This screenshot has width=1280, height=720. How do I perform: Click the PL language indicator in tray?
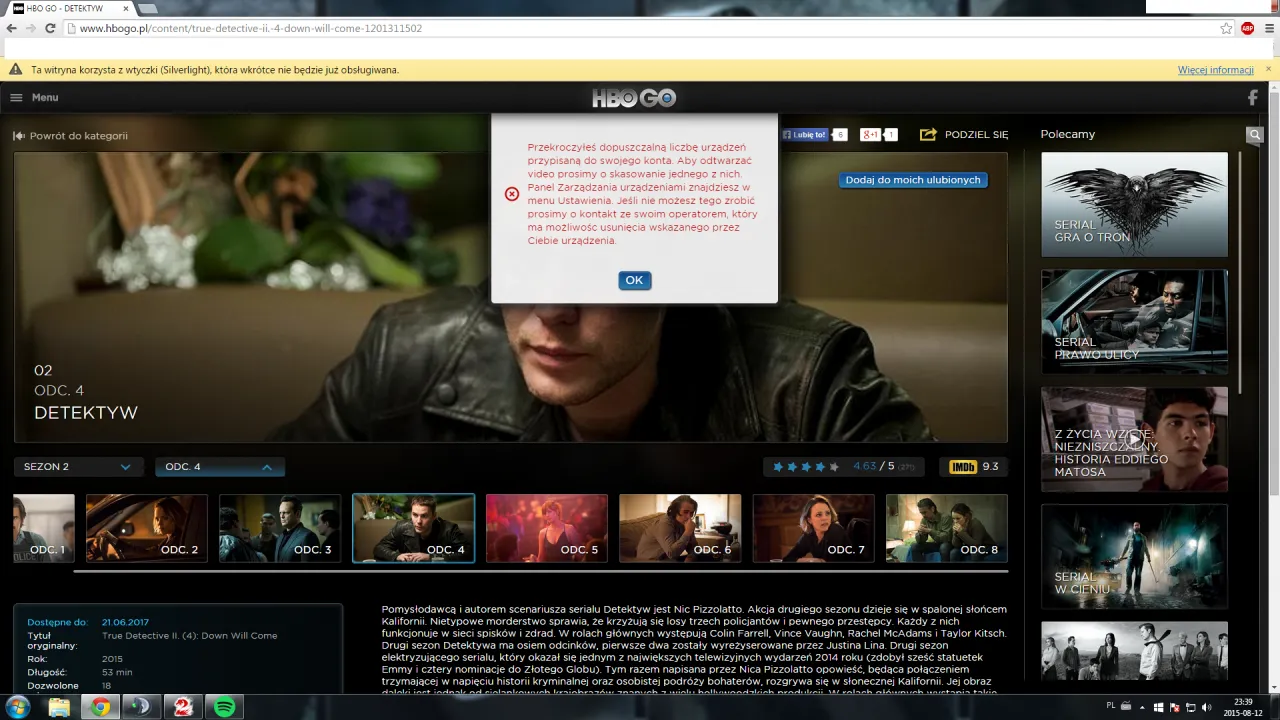tap(1111, 707)
